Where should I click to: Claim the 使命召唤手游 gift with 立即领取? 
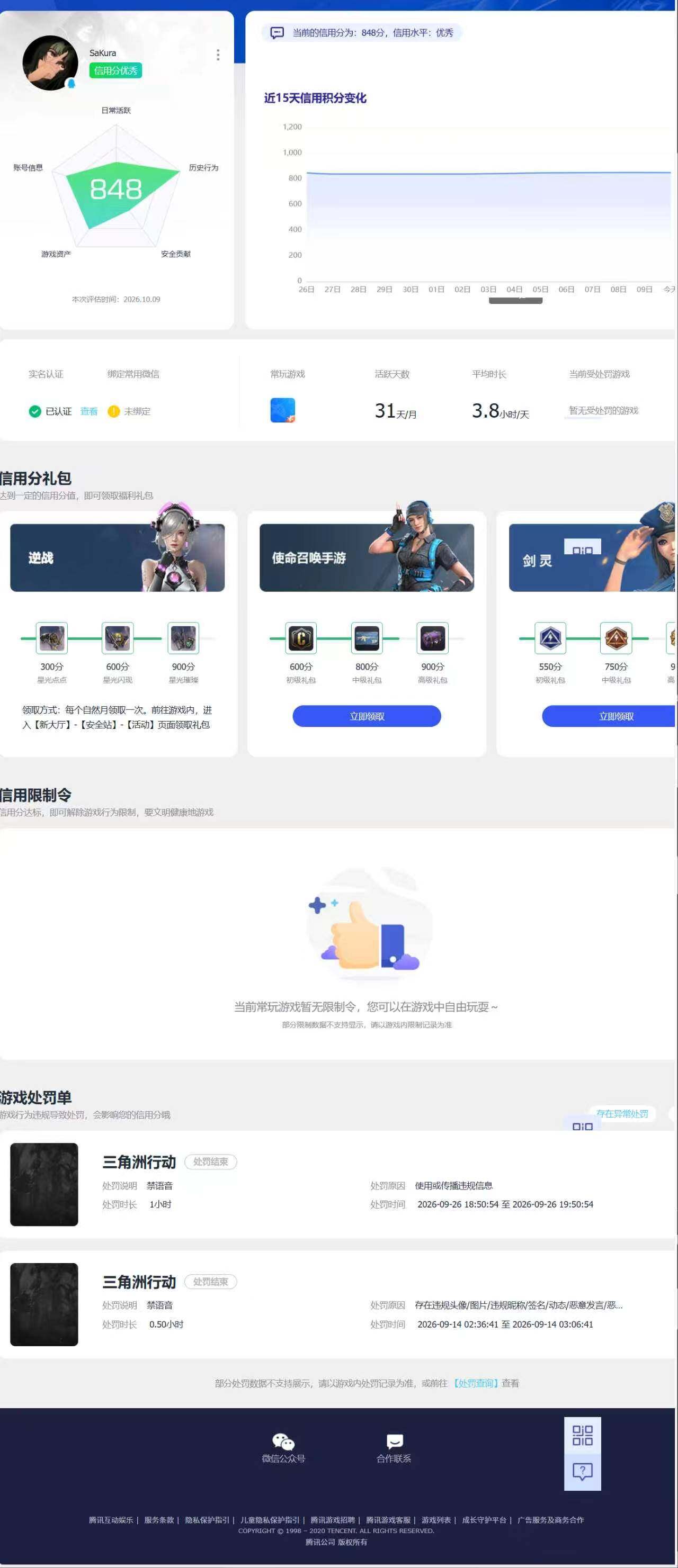[367, 716]
